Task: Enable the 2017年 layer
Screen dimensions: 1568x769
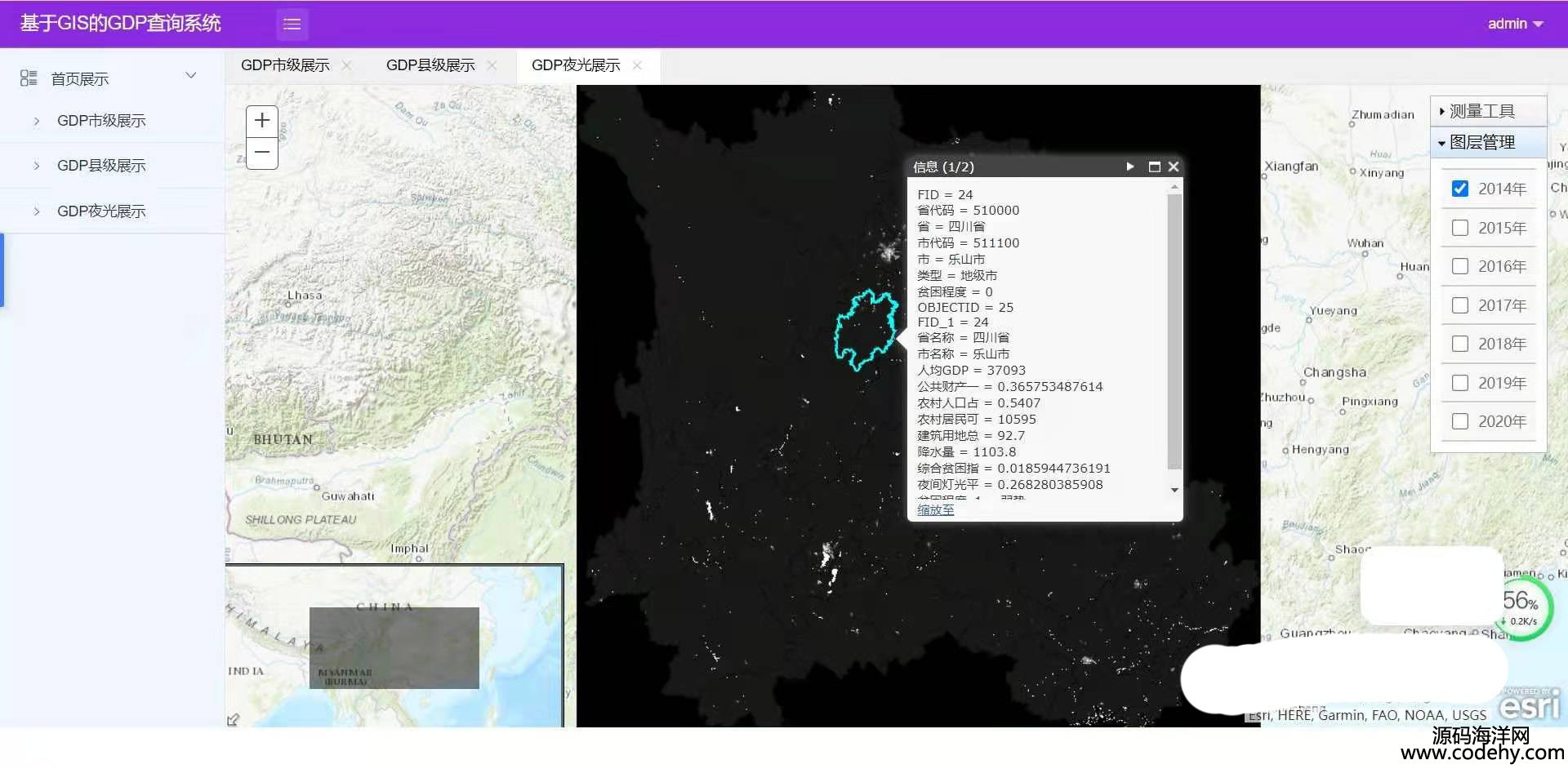Action: point(1460,305)
